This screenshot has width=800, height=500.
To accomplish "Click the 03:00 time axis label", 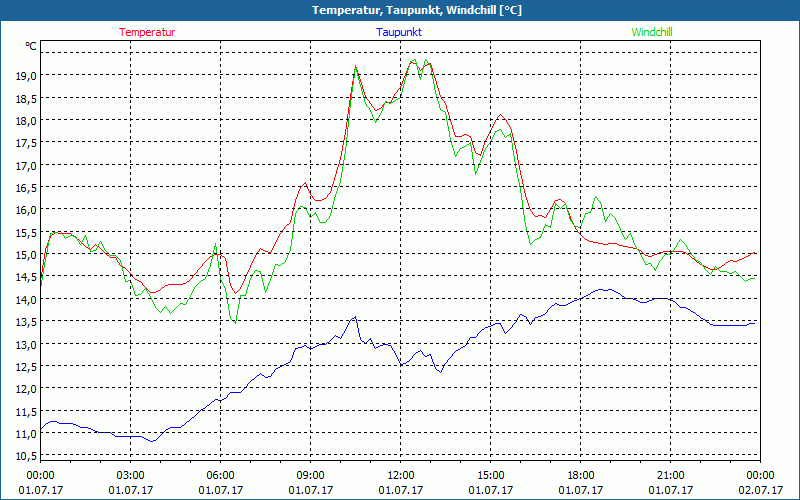I will (x=131, y=476).
